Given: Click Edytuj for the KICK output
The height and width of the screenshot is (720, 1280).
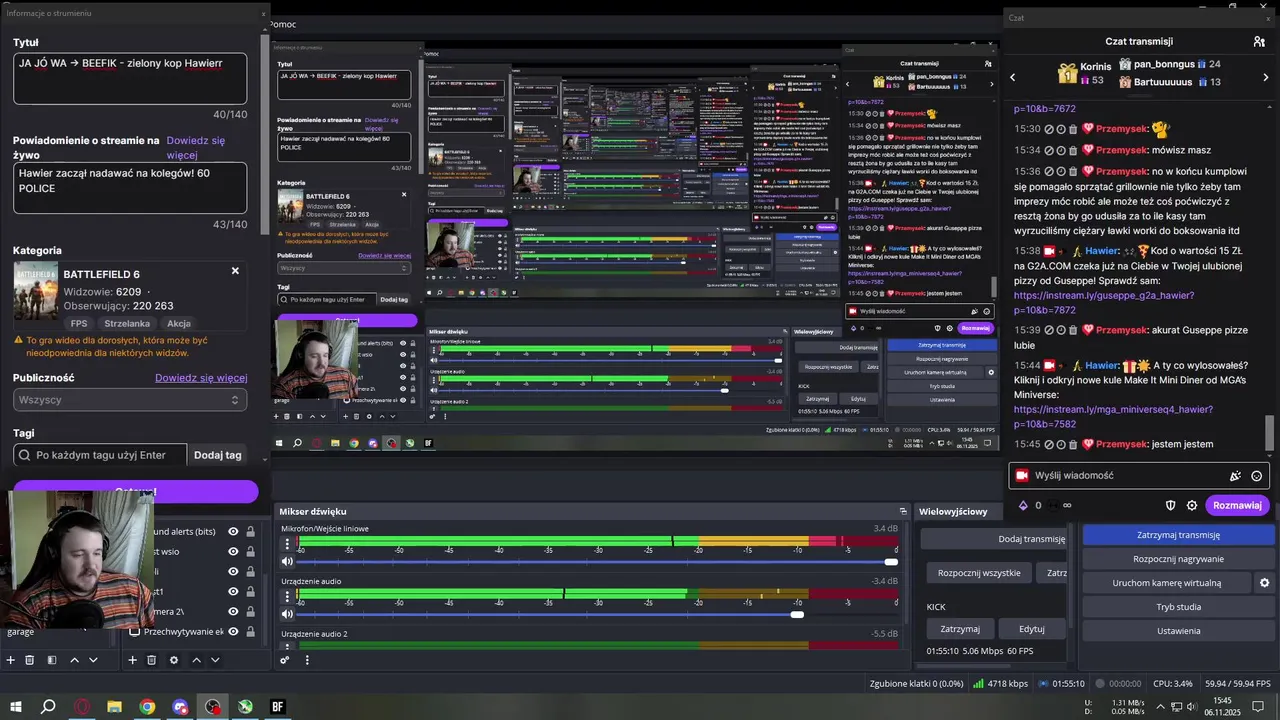Looking at the screenshot, I should pos(1031,629).
